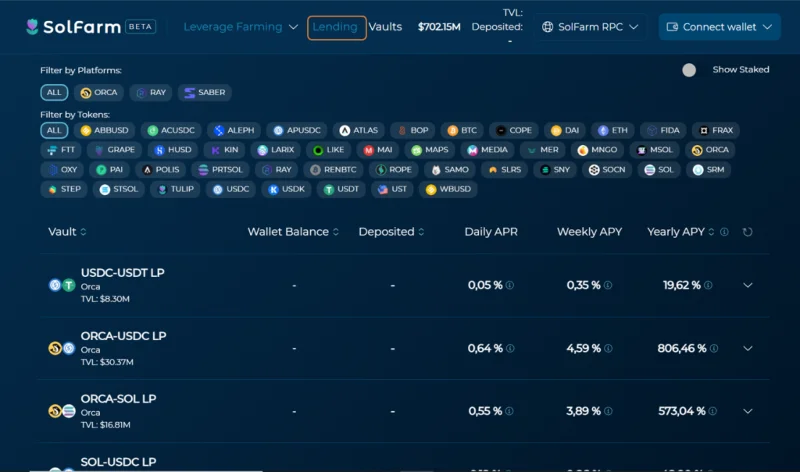Click the ORCA-USDC LP vault name
The width and height of the screenshot is (800, 472).
tap(123, 336)
